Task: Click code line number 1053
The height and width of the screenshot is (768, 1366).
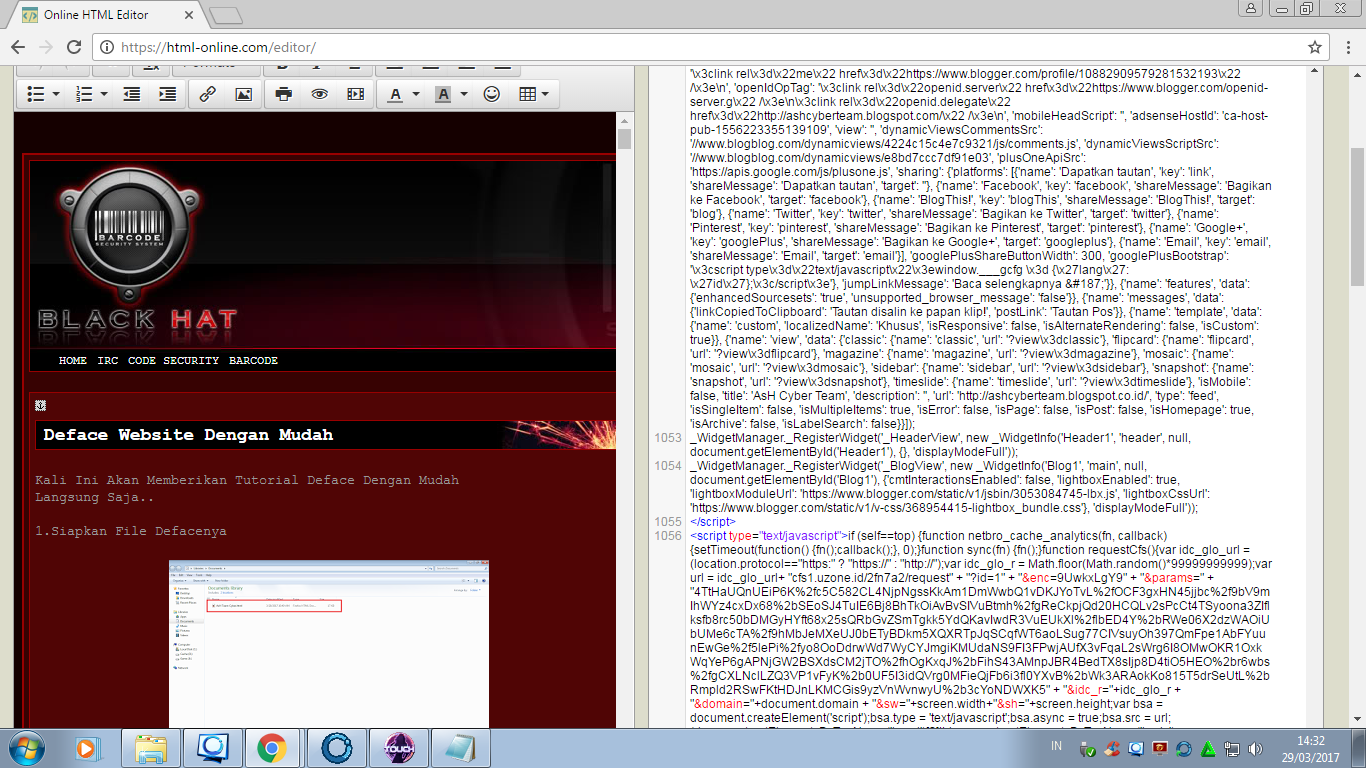Action: click(667, 438)
